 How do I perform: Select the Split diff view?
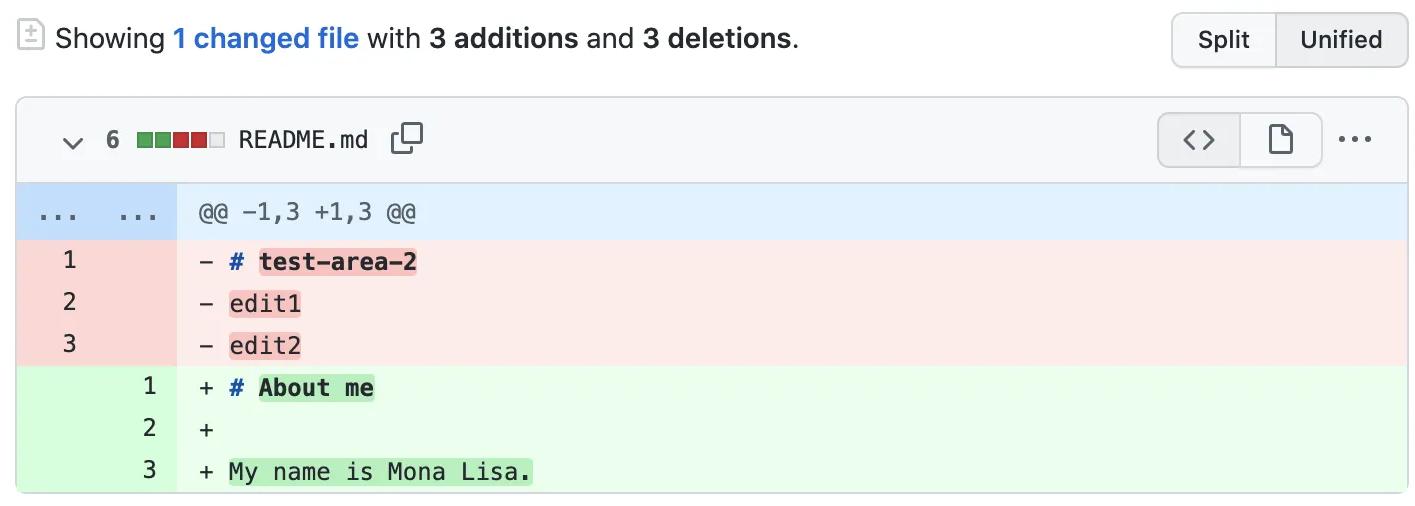(x=1224, y=40)
